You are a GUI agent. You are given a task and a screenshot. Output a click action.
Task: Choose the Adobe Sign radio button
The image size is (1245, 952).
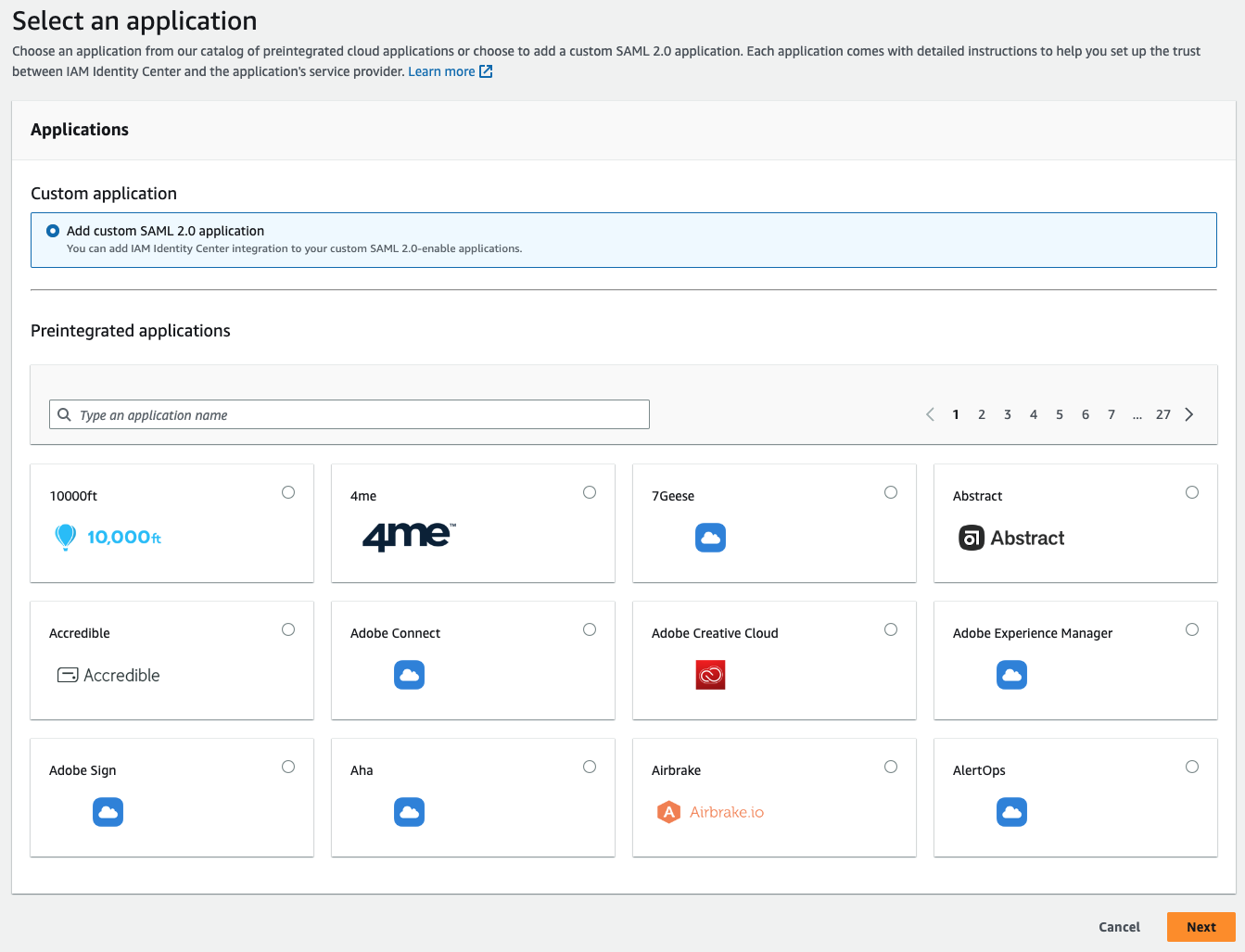[x=288, y=767]
